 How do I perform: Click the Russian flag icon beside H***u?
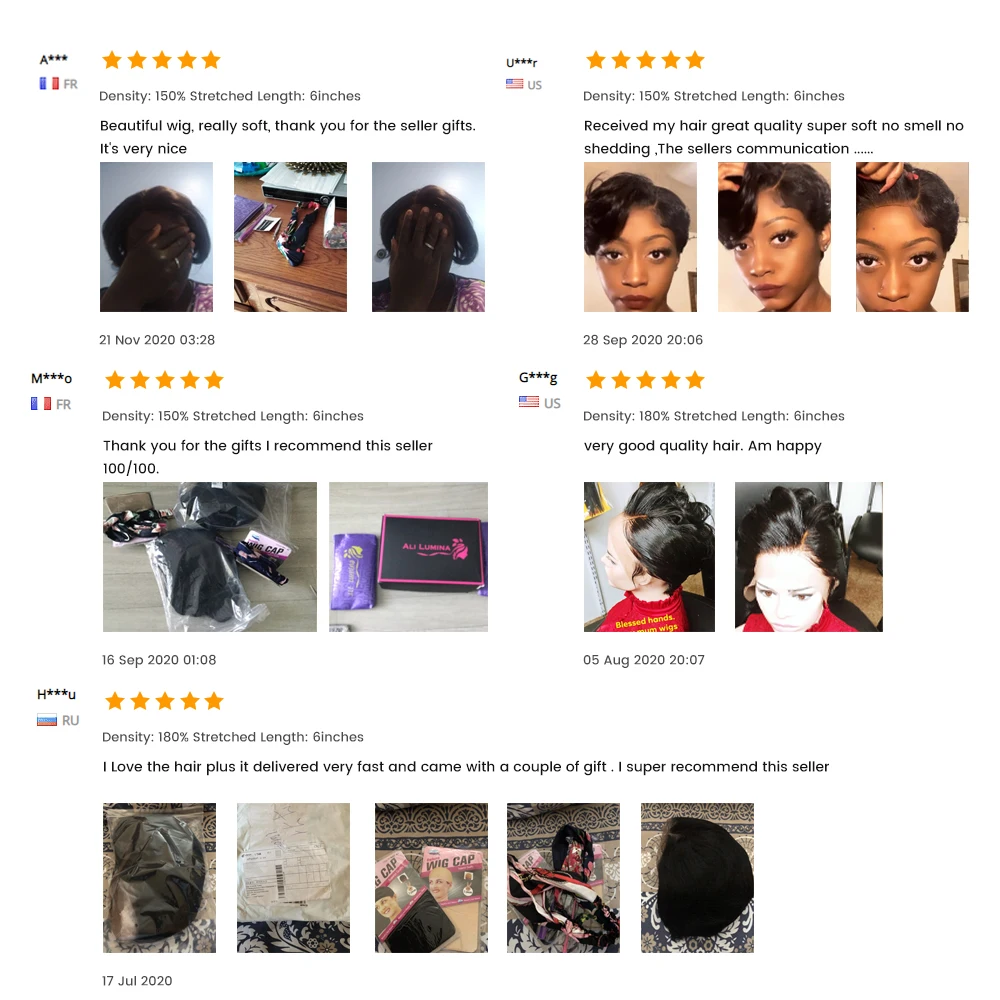coord(47,721)
